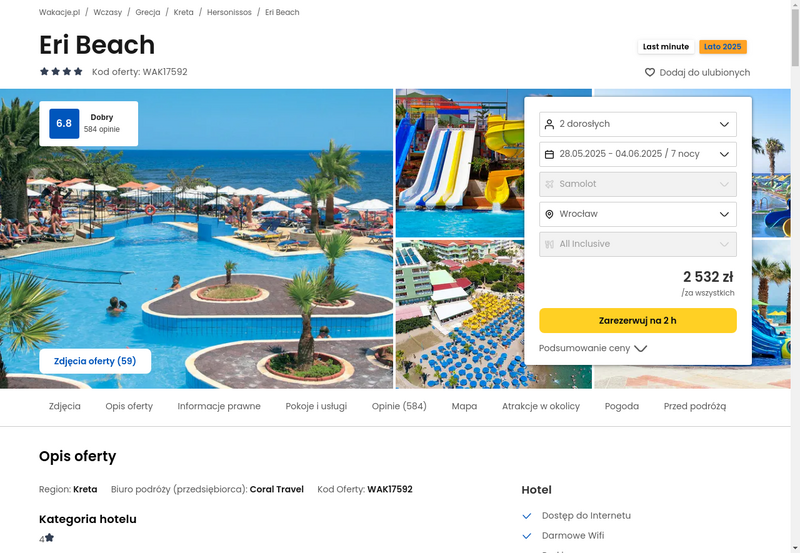
Task: Follow the Hersonissos breadcrumb link
Action: click(229, 12)
